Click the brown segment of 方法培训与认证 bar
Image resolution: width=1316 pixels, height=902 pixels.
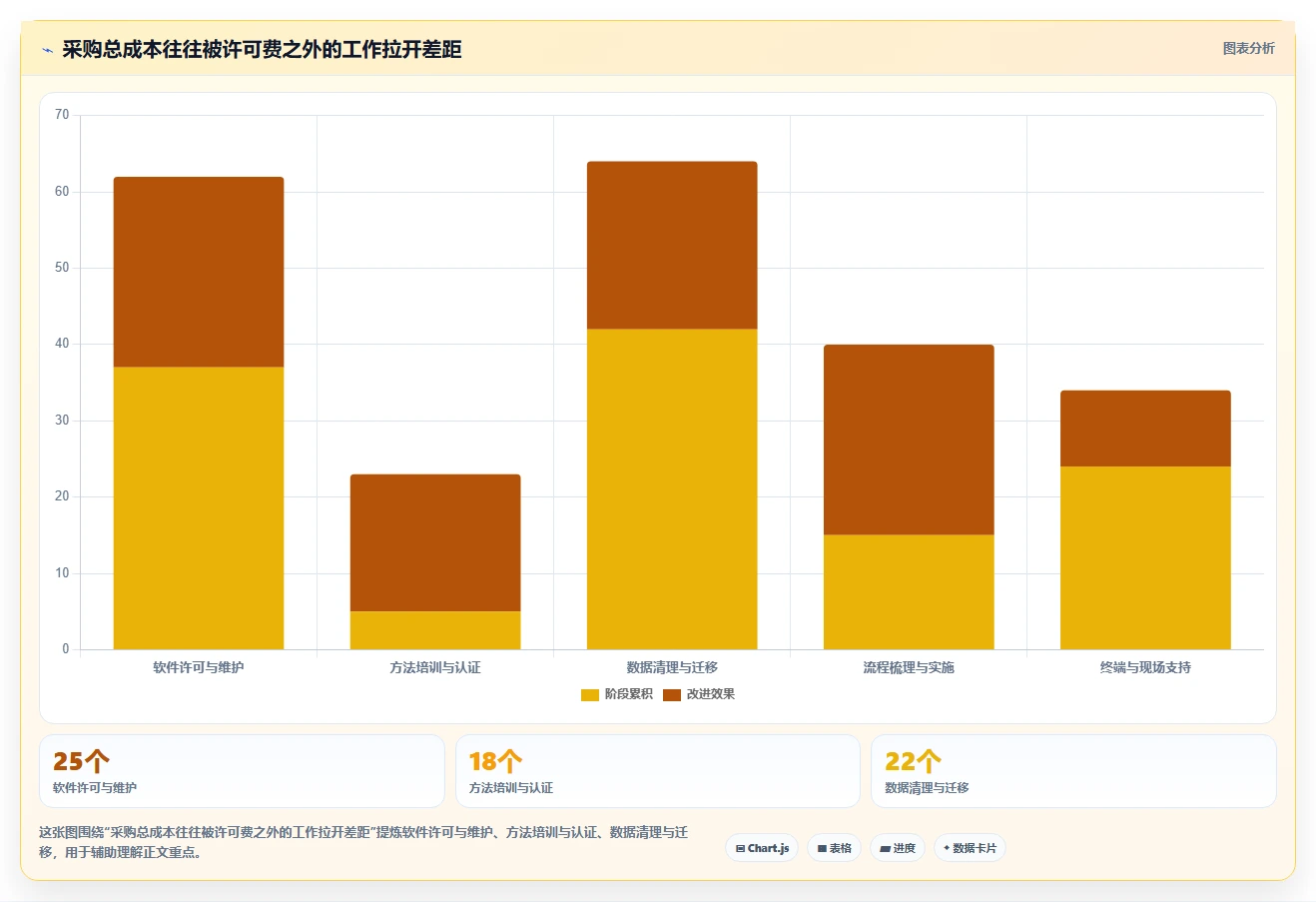[x=435, y=542]
